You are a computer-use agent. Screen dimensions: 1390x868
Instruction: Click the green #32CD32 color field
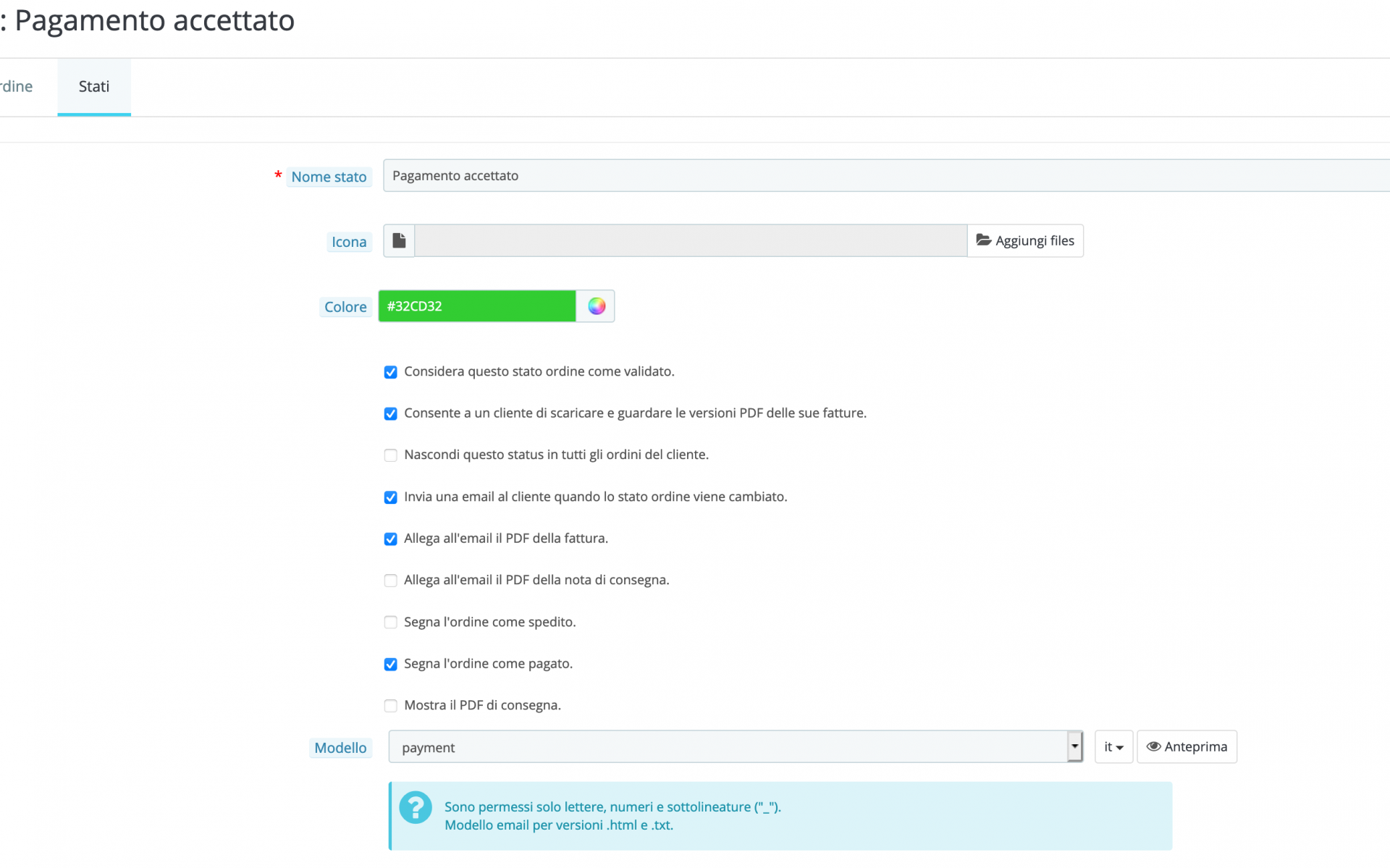tap(477, 306)
